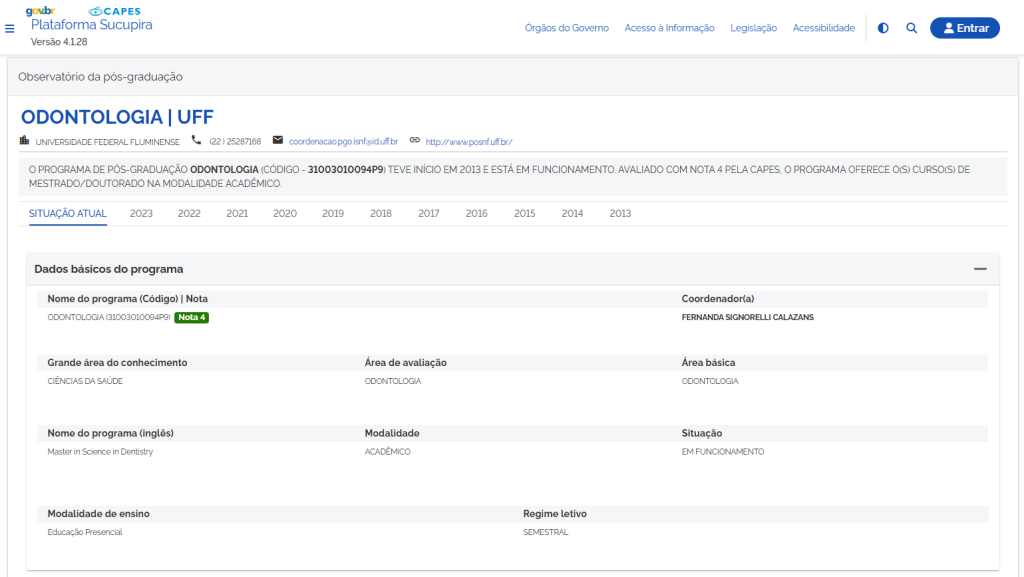Click Universidade Federal Fluminense text
Image resolution: width=1024 pixels, height=577 pixels.
[108, 142]
